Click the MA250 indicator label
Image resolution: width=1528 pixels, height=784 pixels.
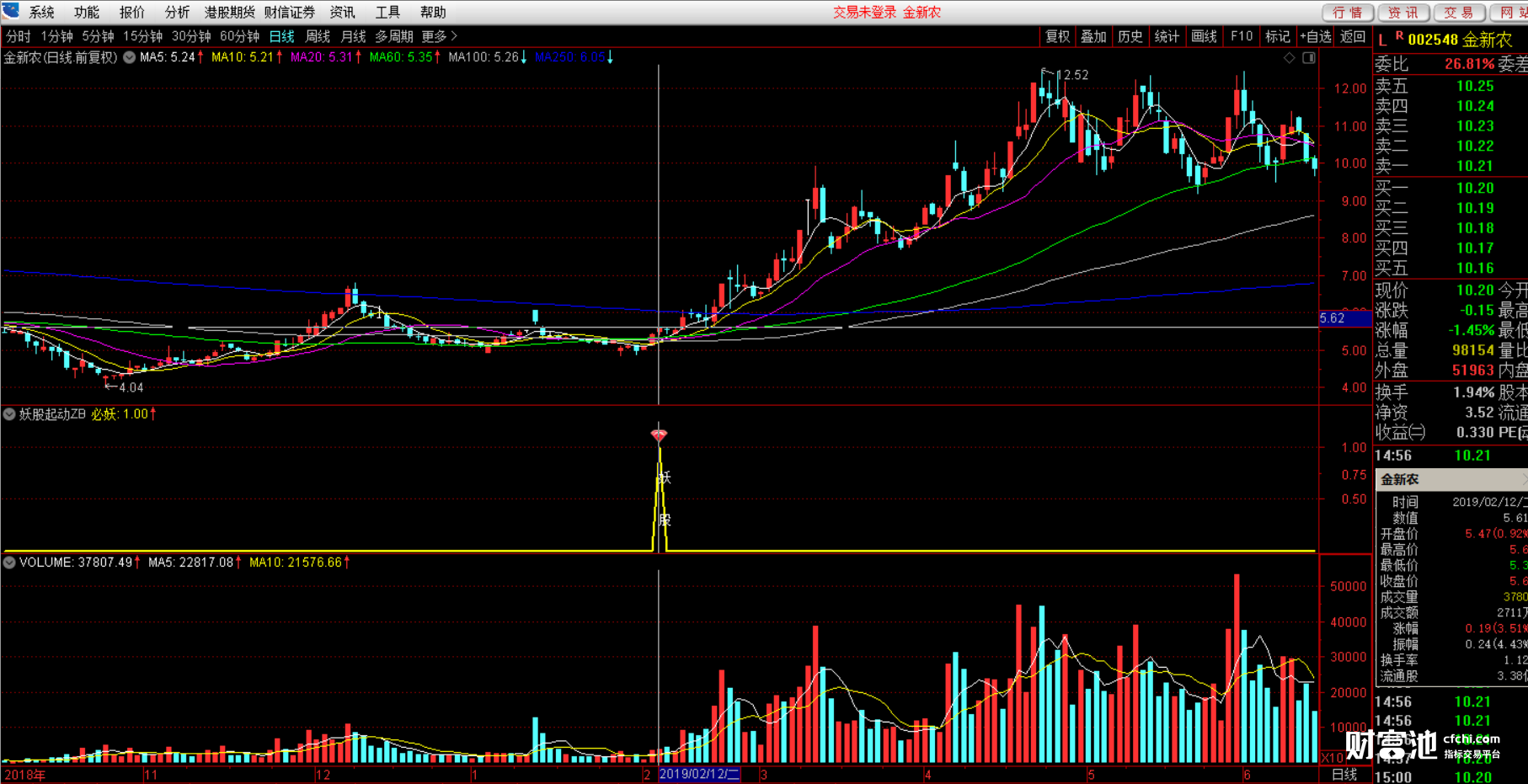[574, 57]
